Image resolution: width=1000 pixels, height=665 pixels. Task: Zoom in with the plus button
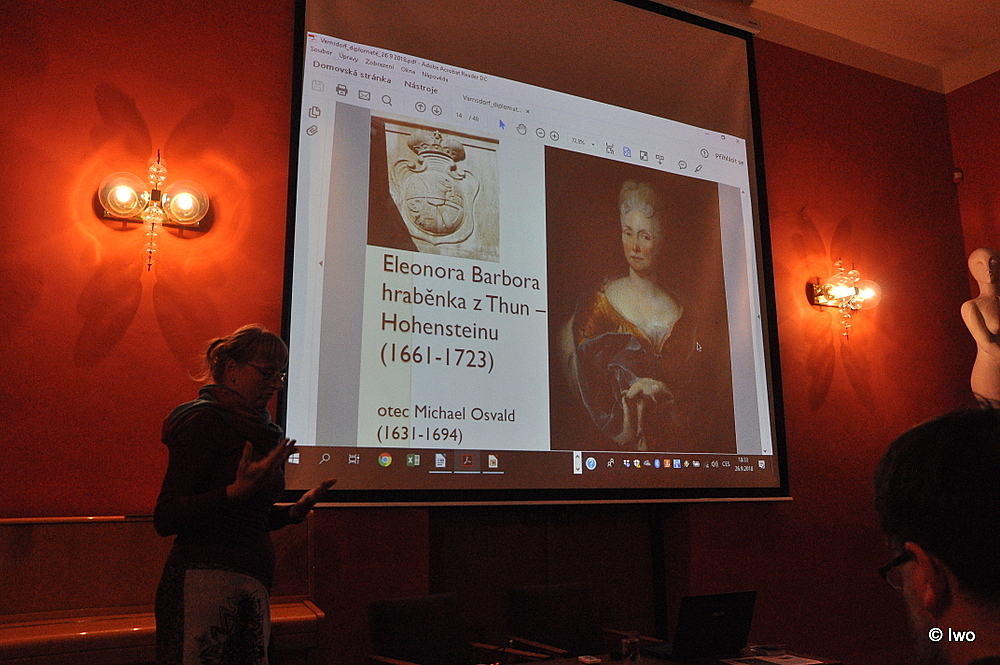(x=554, y=136)
